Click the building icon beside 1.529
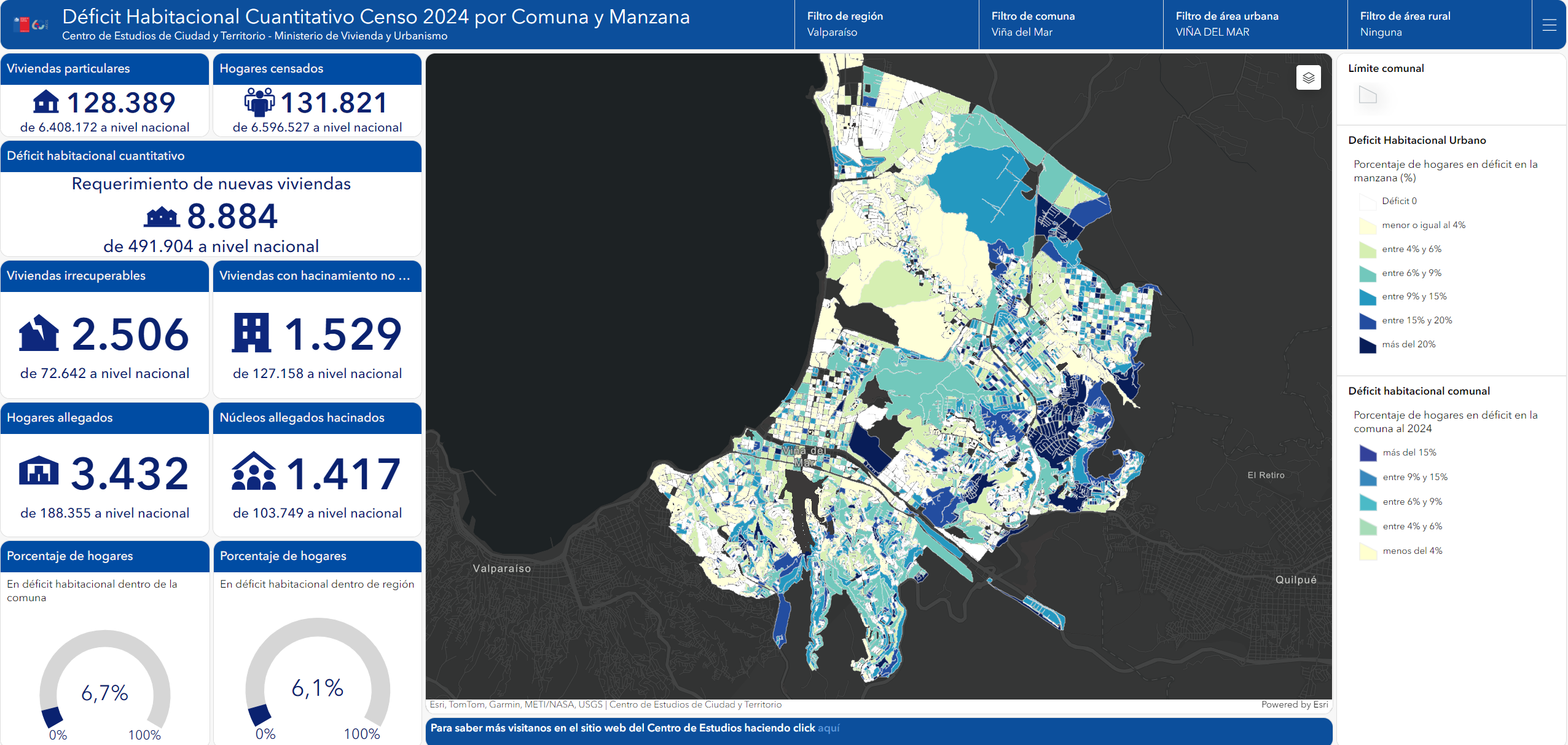The height and width of the screenshot is (745, 1568). 251,333
